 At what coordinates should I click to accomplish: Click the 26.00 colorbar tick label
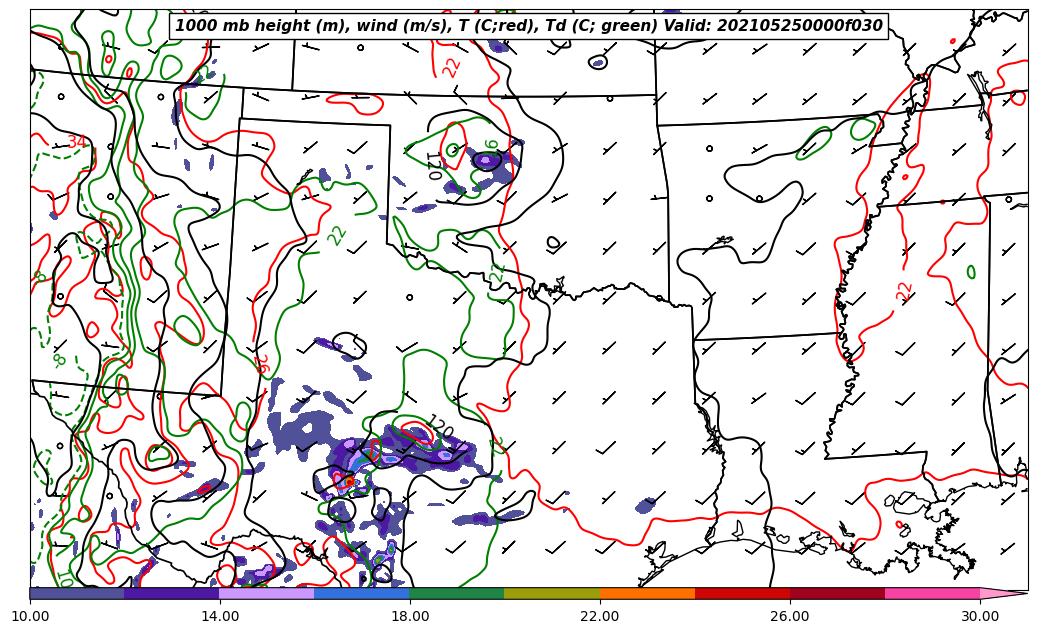coord(790,616)
